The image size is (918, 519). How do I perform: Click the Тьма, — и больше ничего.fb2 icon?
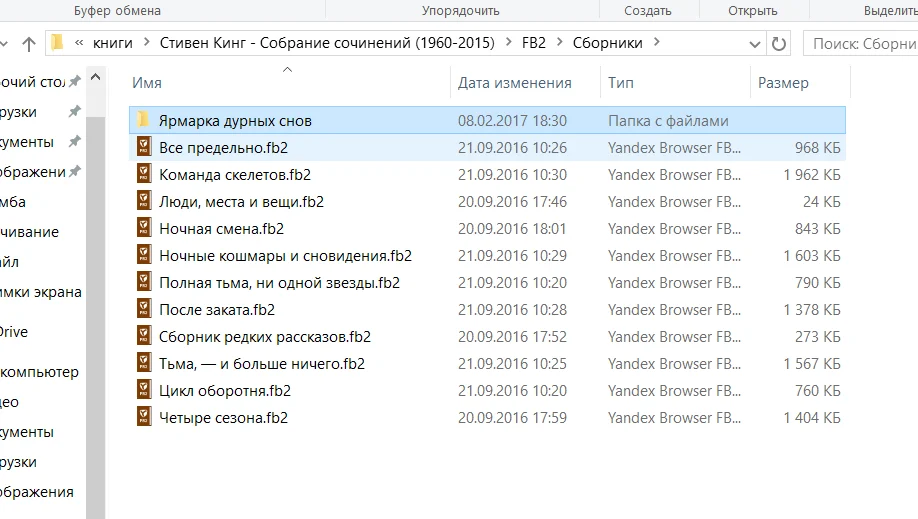point(144,363)
